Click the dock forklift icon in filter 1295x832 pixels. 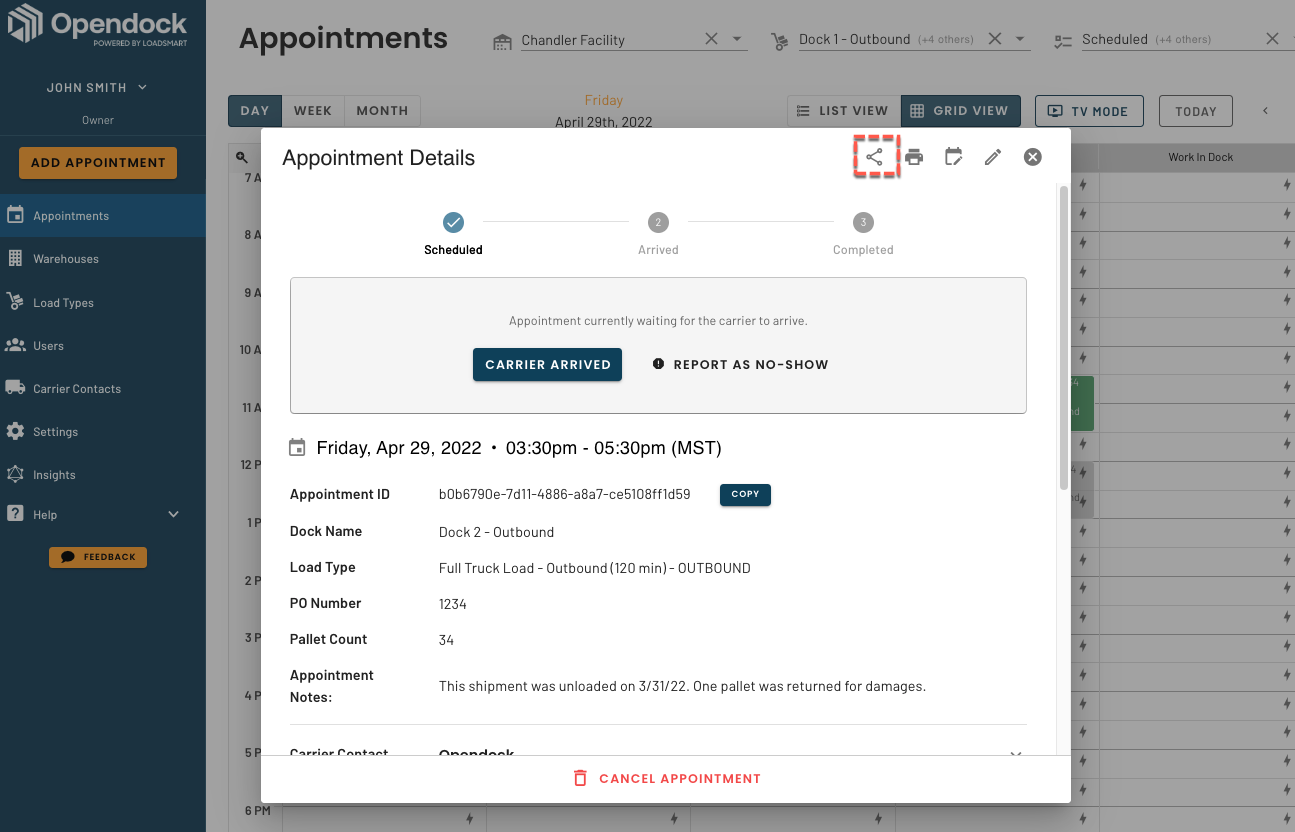click(x=780, y=41)
